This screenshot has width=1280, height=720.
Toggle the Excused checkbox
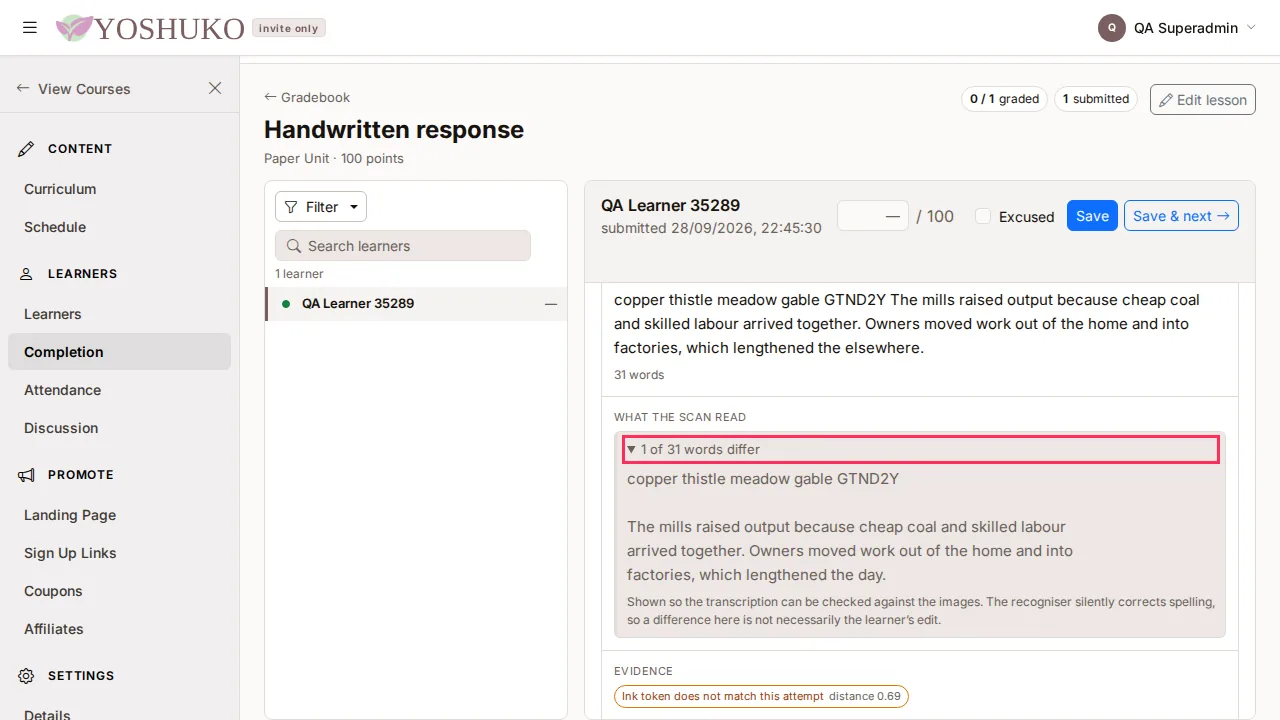pos(983,216)
